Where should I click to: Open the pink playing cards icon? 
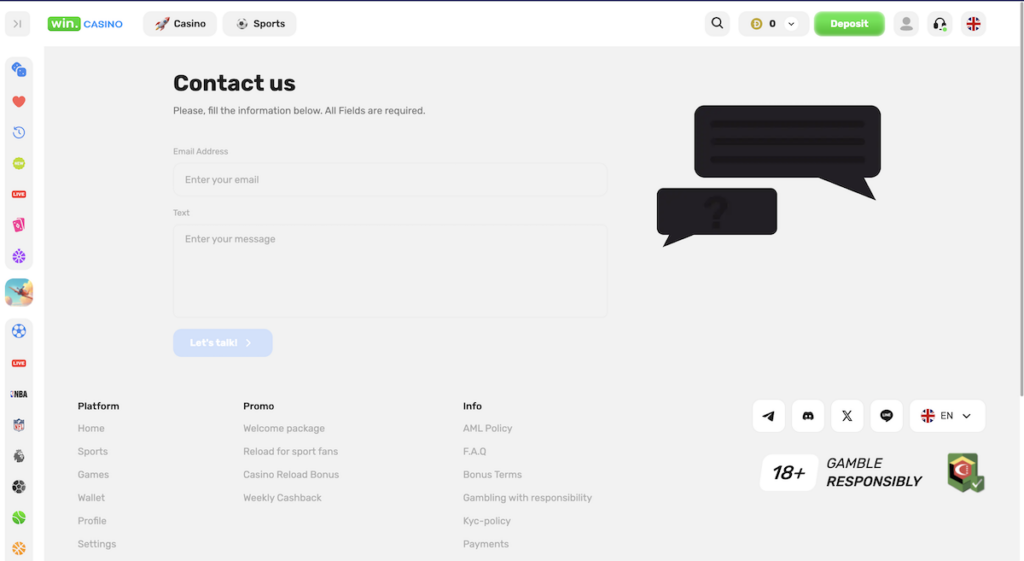pyautogui.click(x=19, y=225)
